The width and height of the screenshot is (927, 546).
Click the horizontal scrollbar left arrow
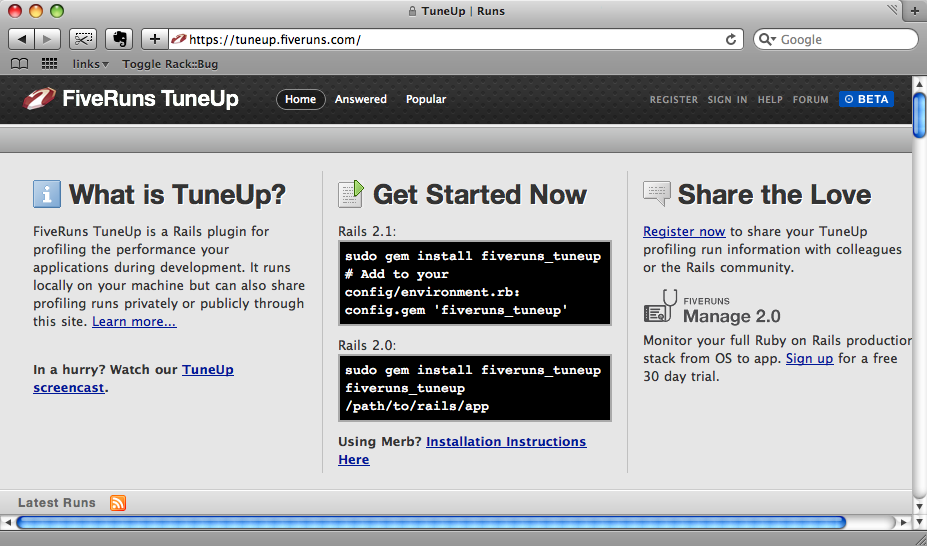(7, 522)
